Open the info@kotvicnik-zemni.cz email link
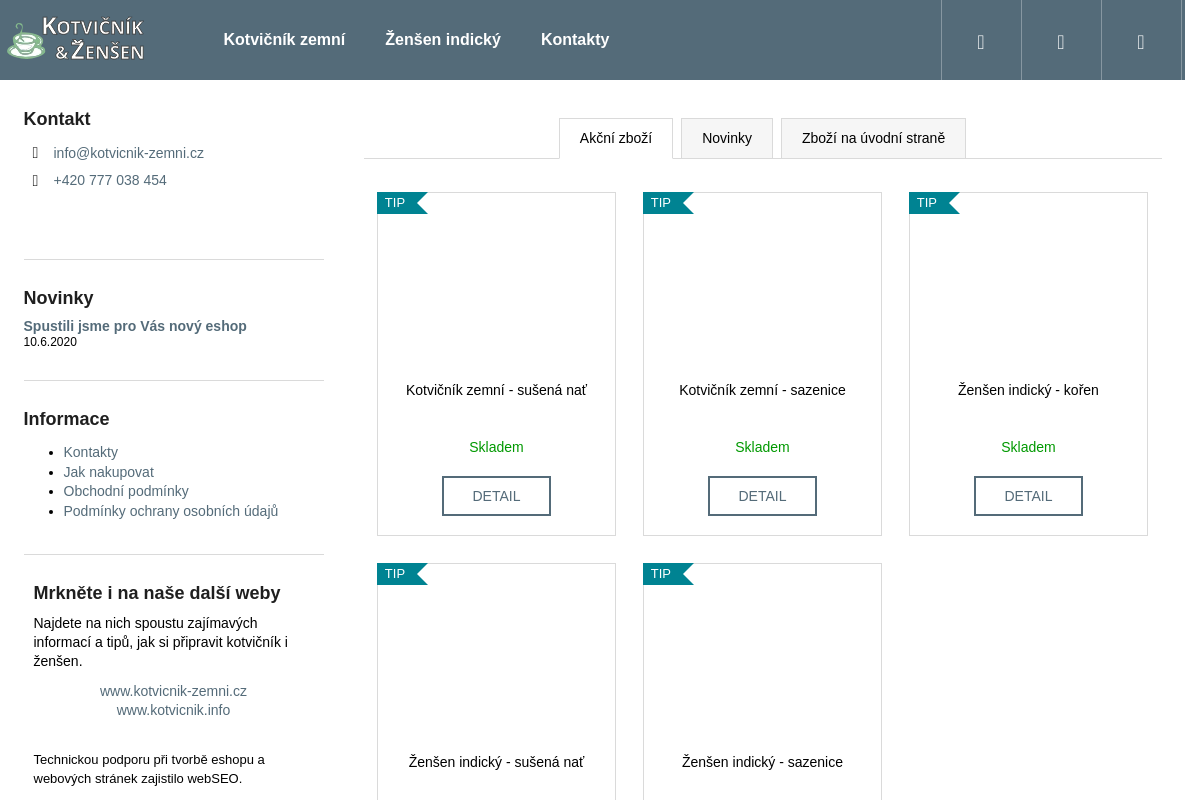Screen dimensions: 1200x800 click(x=128, y=153)
